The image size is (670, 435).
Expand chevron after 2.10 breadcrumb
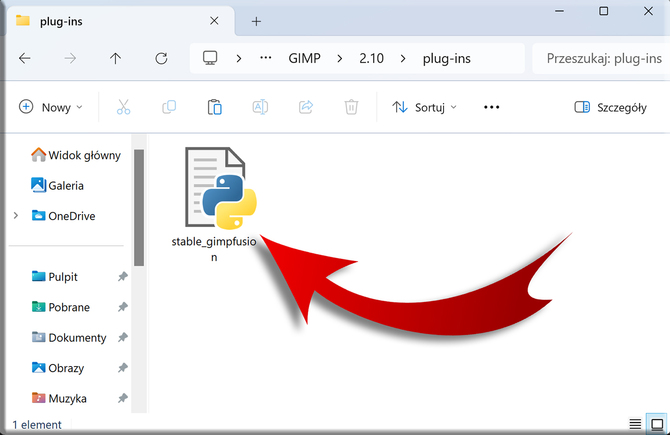(x=403, y=58)
